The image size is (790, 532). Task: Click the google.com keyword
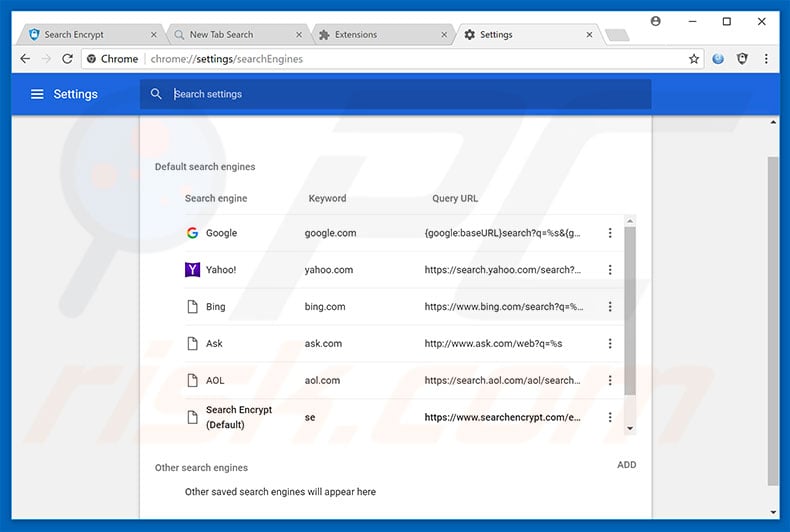[x=330, y=233]
